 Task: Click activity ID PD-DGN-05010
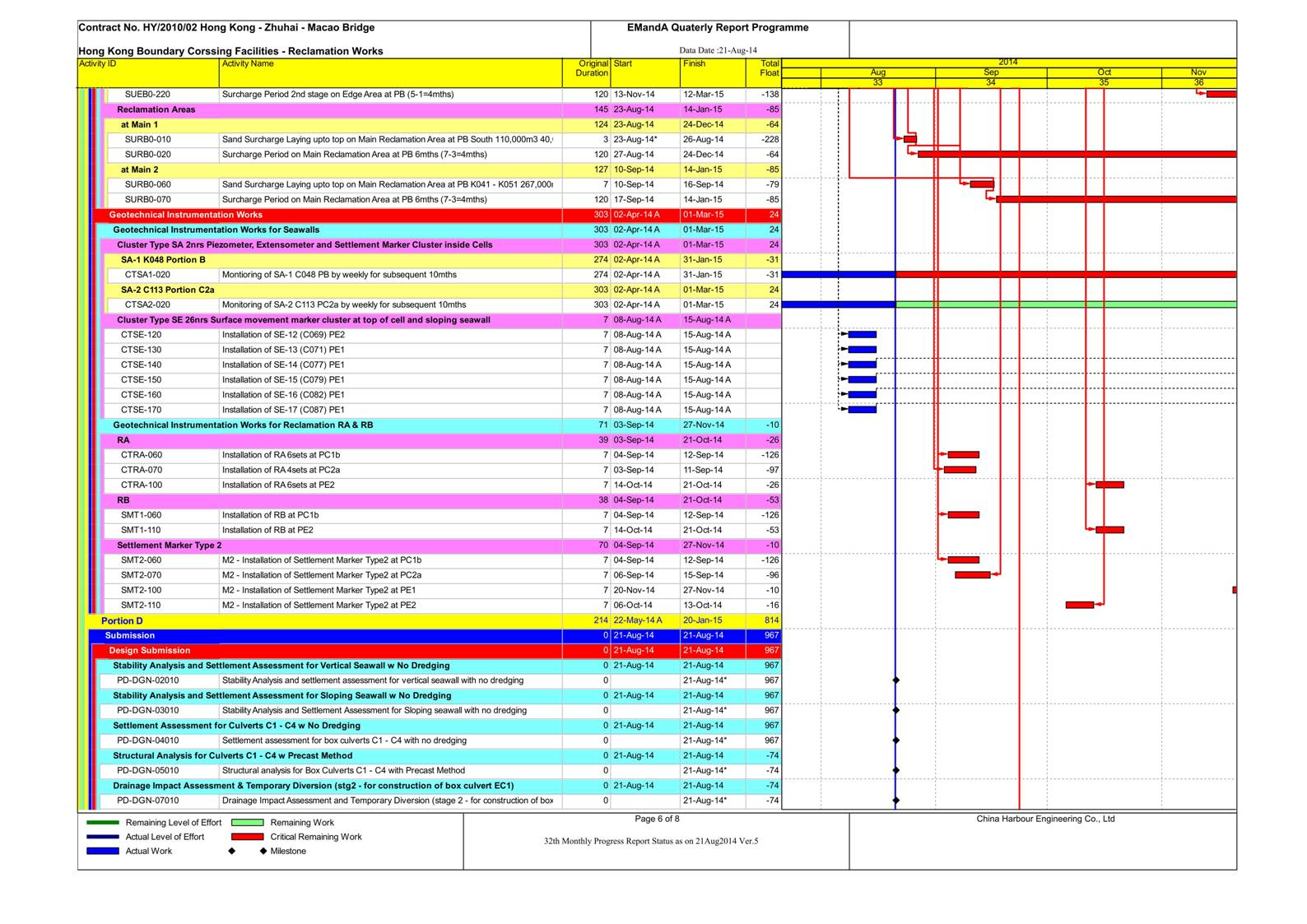point(147,771)
